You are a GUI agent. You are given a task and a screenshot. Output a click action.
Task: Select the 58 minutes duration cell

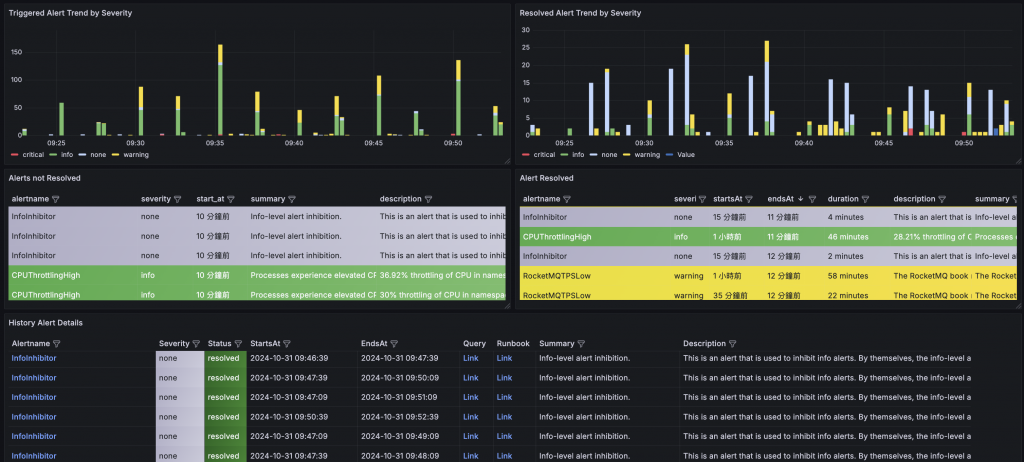point(857,276)
